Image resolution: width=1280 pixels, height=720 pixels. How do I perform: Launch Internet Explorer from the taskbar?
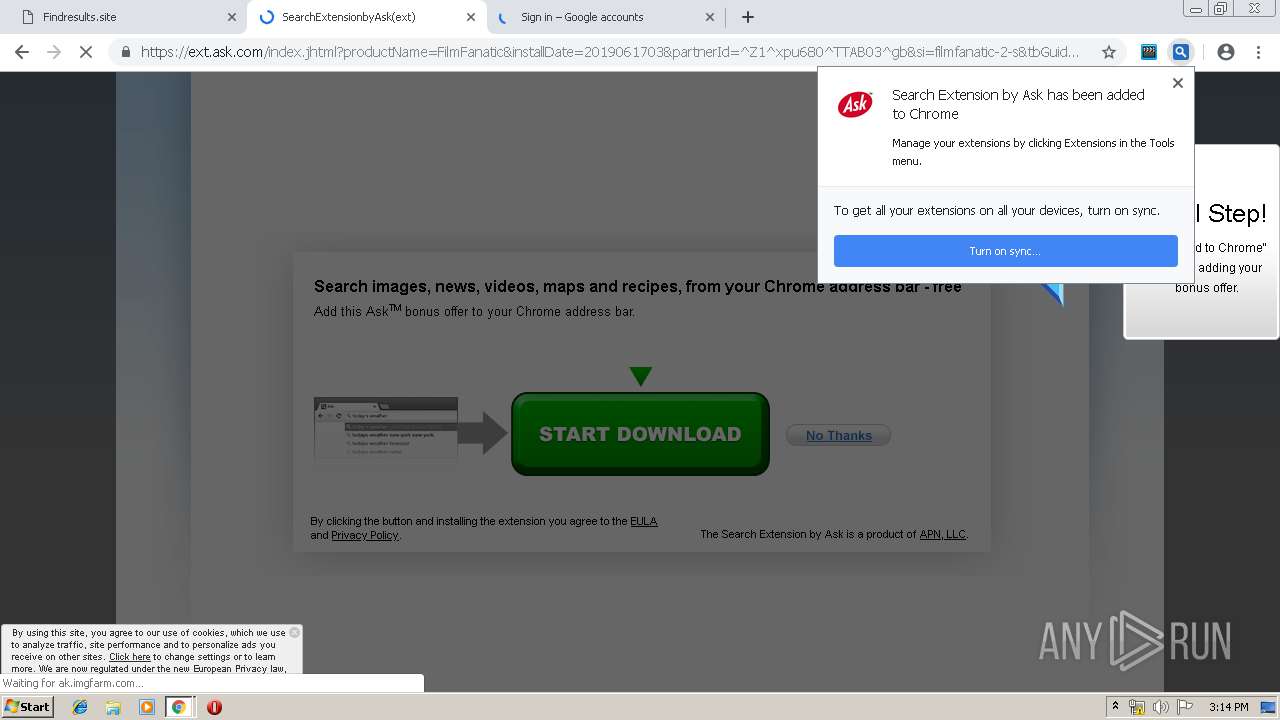coord(80,707)
